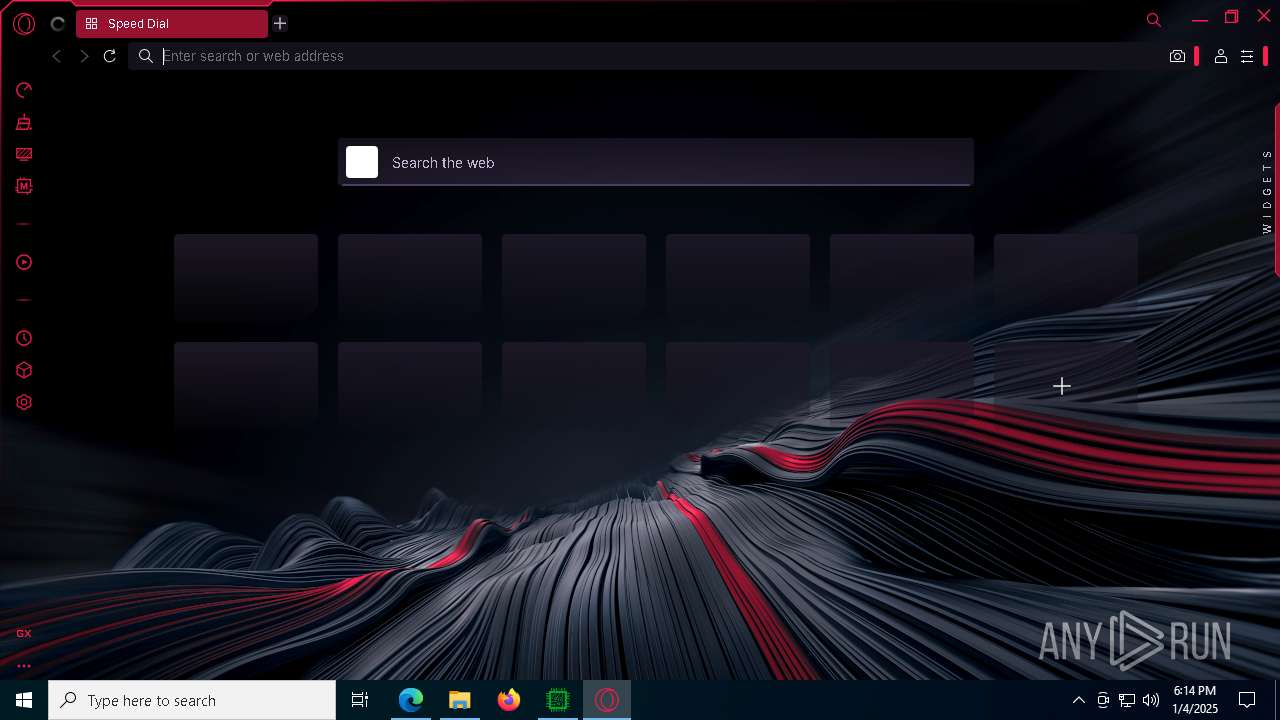Open the Settings gear in sidebar
1280x720 pixels.
pyautogui.click(x=24, y=402)
